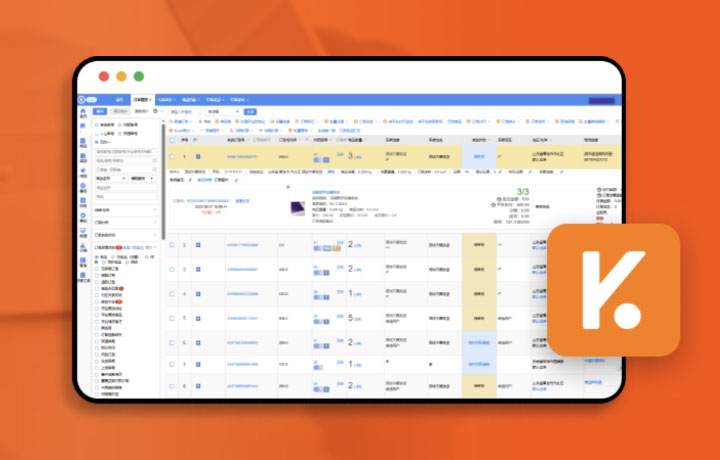Tick the checkbox for order row 3
Image resolution: width=720 pixels, height=460 pixels.
172,269
